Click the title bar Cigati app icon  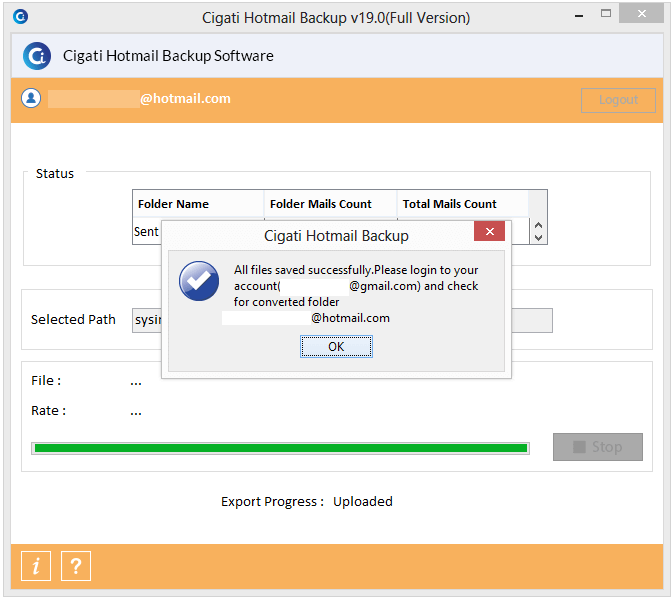(21, 17)
